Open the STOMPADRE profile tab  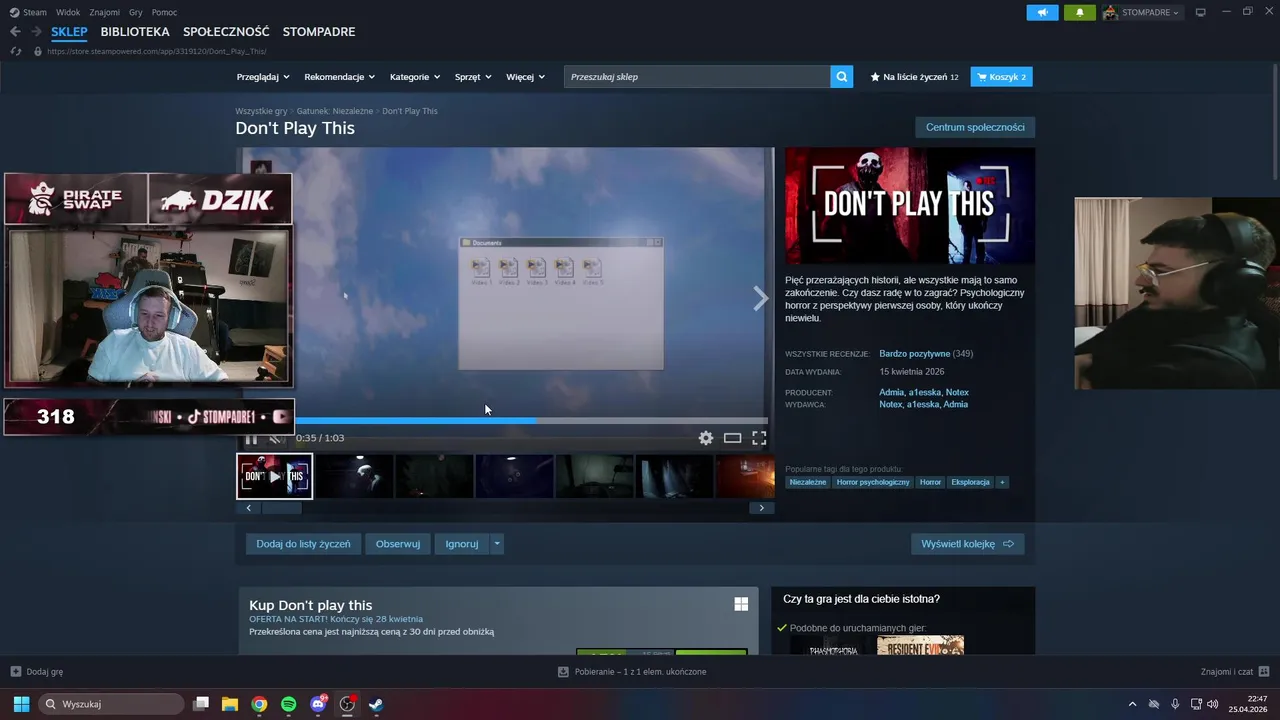pos(319,32)
